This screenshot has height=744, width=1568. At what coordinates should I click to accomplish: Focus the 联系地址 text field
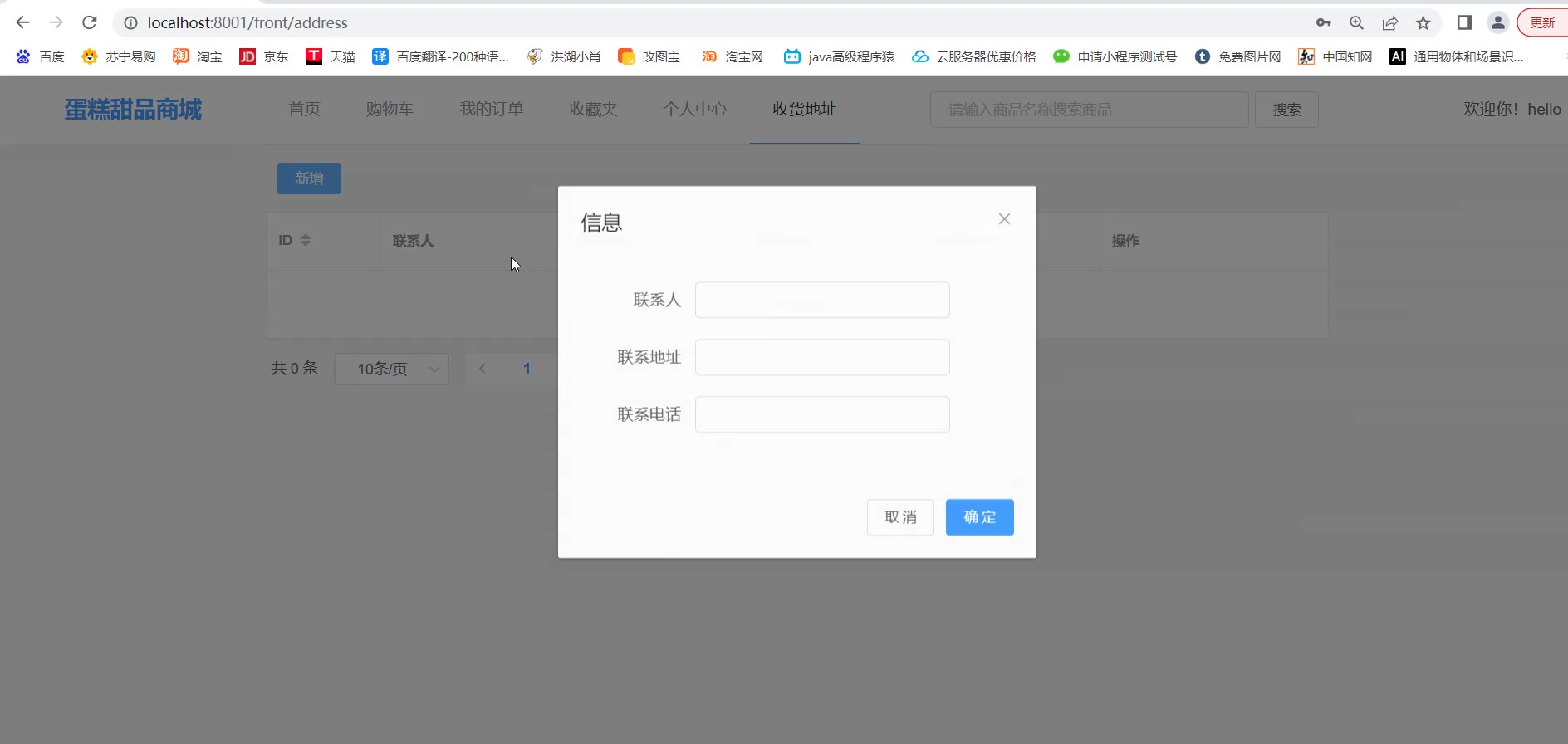[x=821, y=357]
